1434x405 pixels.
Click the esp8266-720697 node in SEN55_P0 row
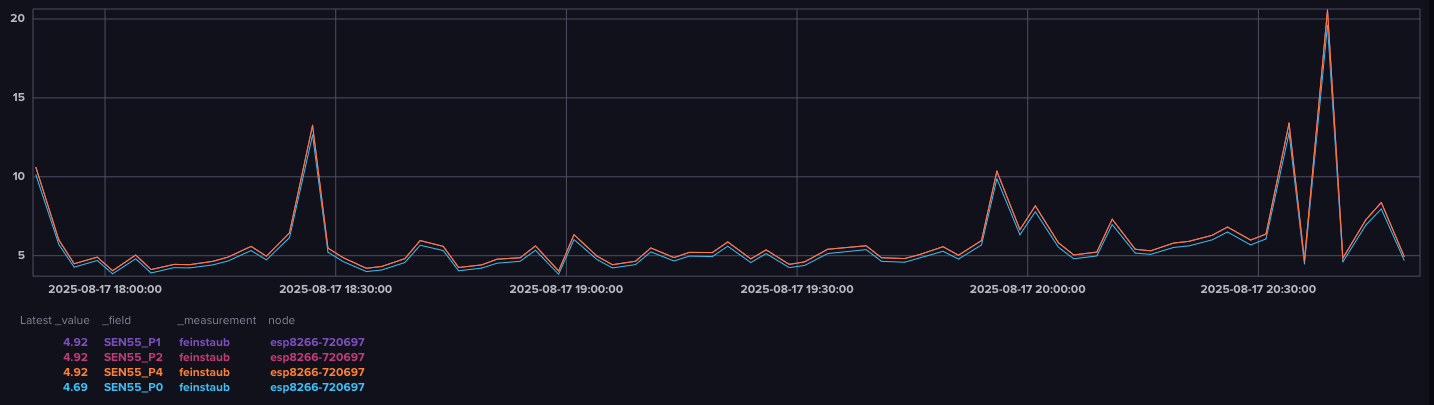coord(317,387)
